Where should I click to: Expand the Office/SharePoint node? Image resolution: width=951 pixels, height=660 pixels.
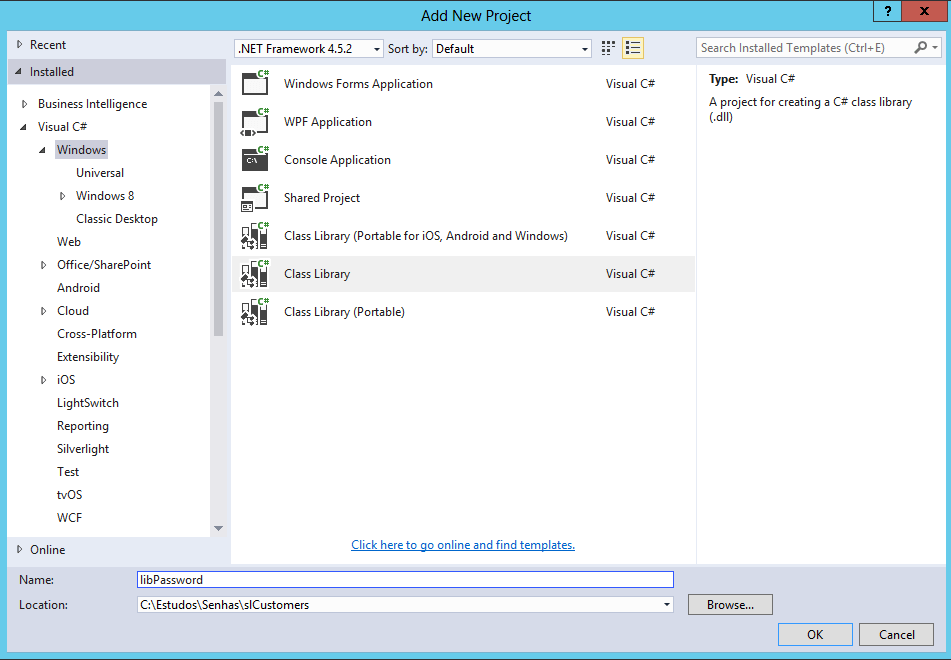43,265
